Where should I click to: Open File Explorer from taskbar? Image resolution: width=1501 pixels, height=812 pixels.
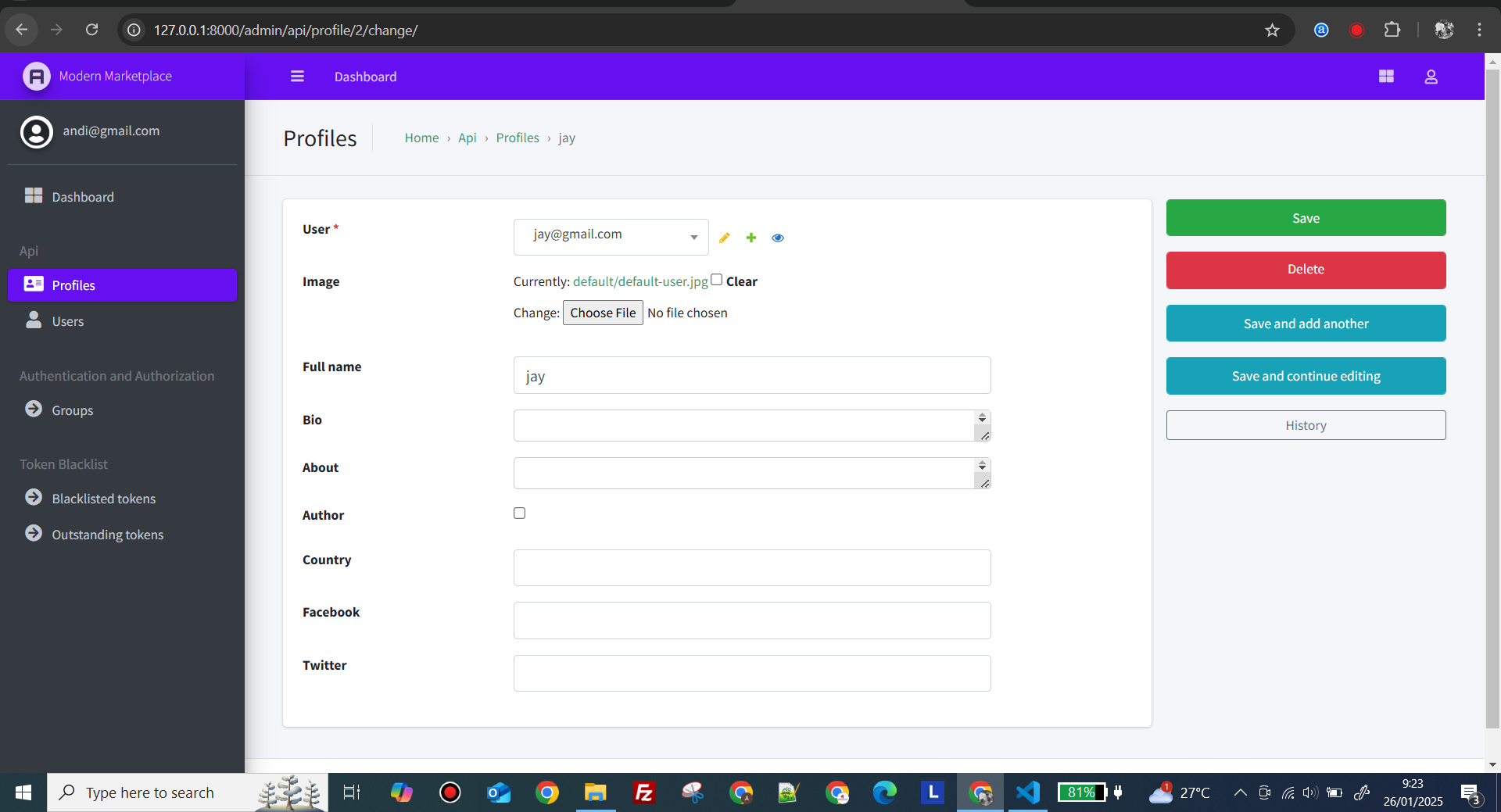596,792
